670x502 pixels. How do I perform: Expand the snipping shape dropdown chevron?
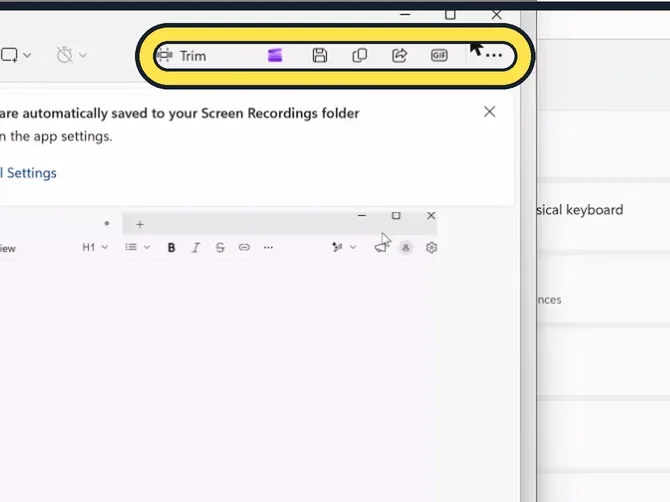27,56
